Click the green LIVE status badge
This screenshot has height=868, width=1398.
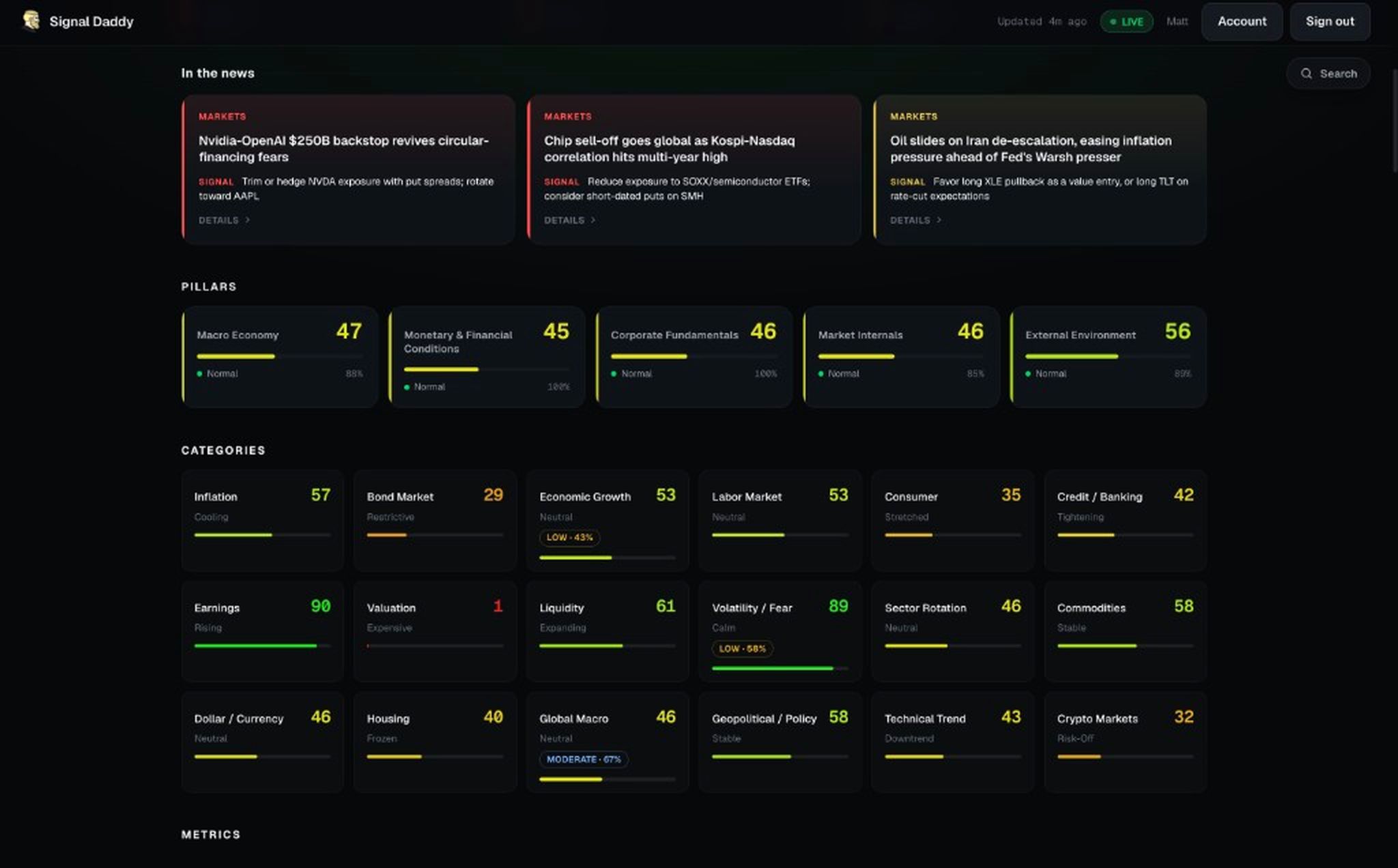pos(1126,22)
